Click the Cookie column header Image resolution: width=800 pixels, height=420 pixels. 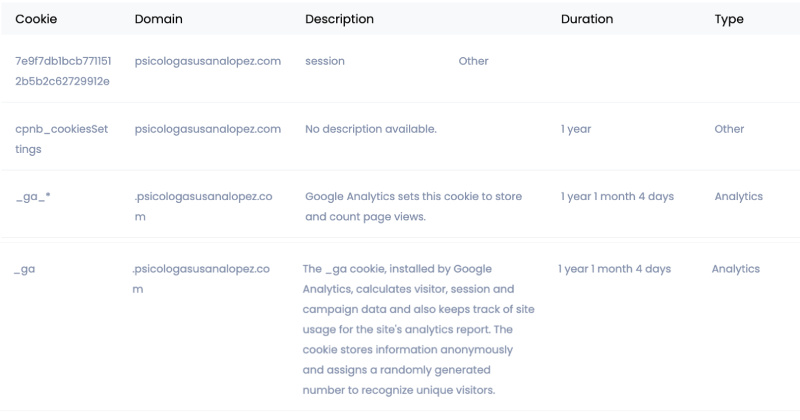35,19
